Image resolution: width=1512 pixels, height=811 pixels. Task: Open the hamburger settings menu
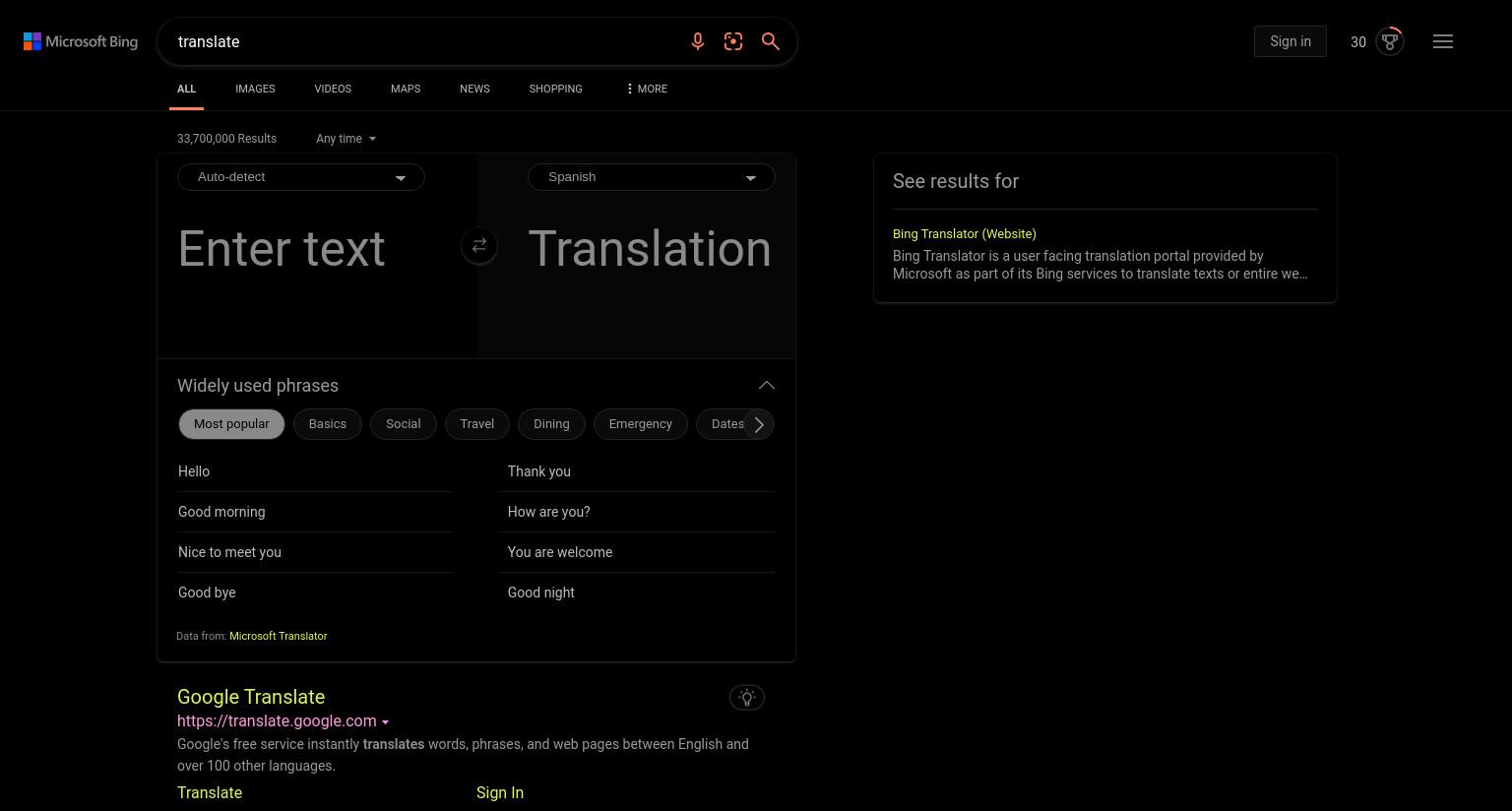point(1443,41)
